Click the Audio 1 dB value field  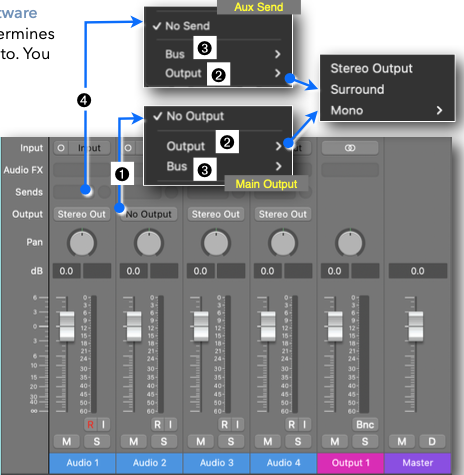[66, 271]
